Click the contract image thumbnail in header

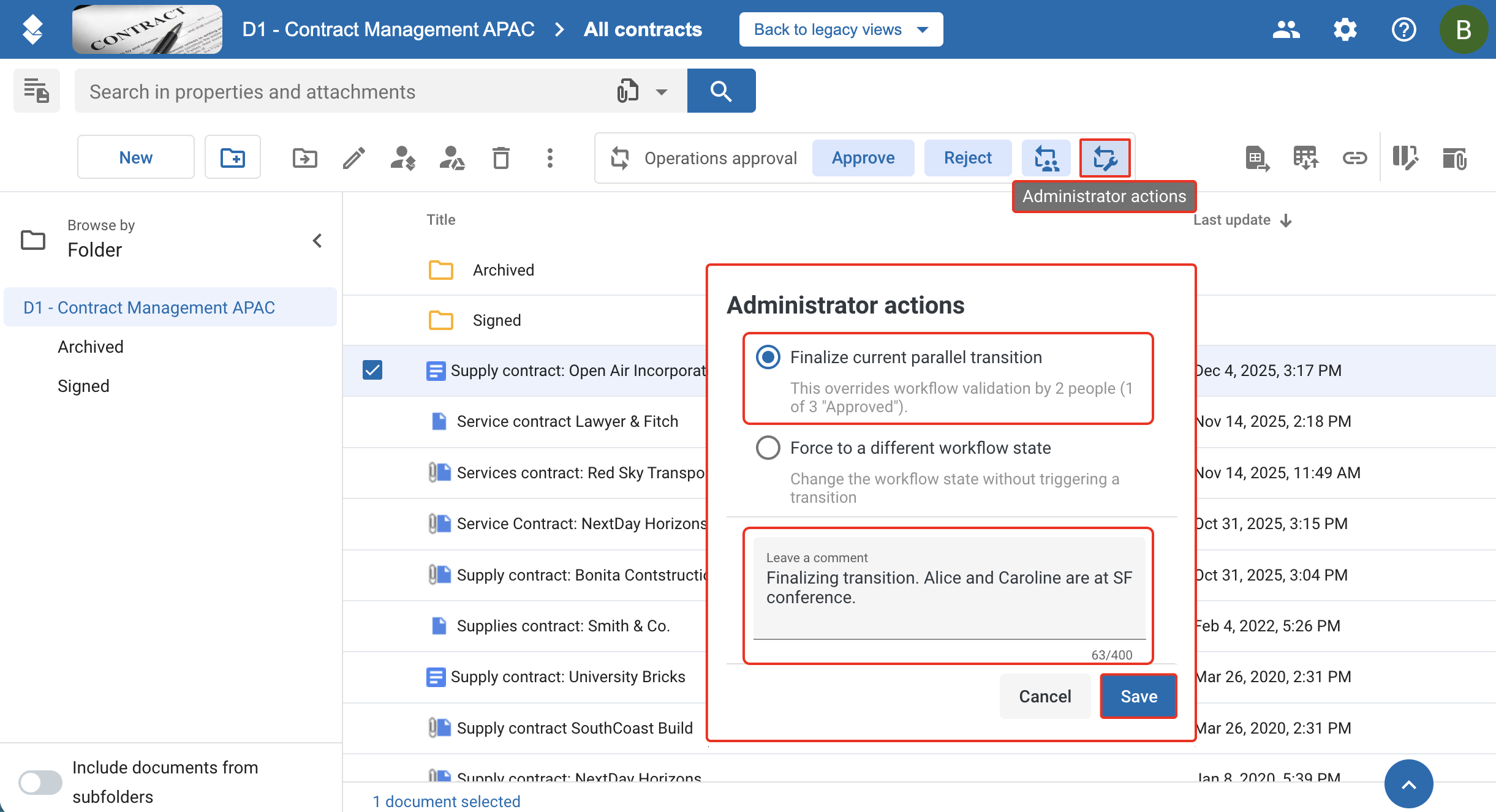(x=147, y=29)
